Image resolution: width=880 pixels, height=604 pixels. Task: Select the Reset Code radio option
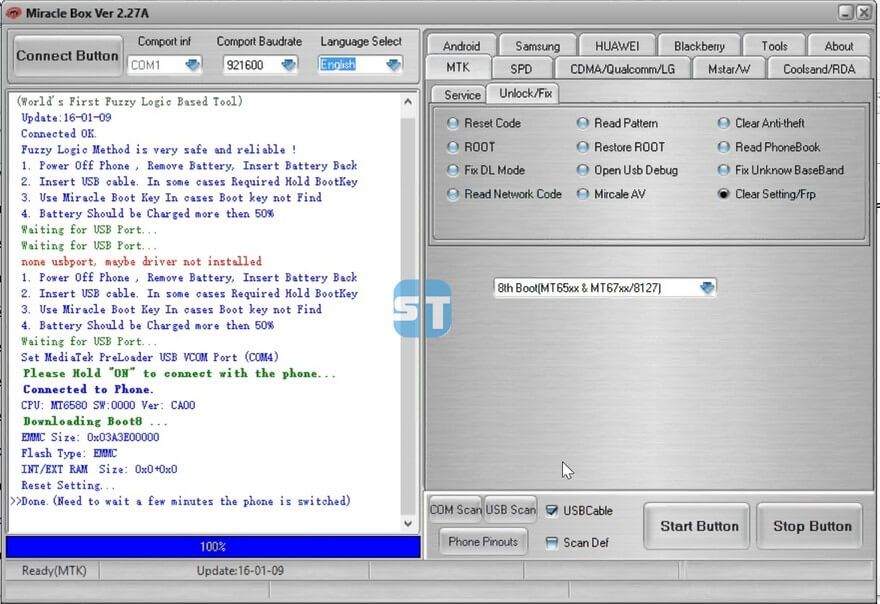point(454,123)
